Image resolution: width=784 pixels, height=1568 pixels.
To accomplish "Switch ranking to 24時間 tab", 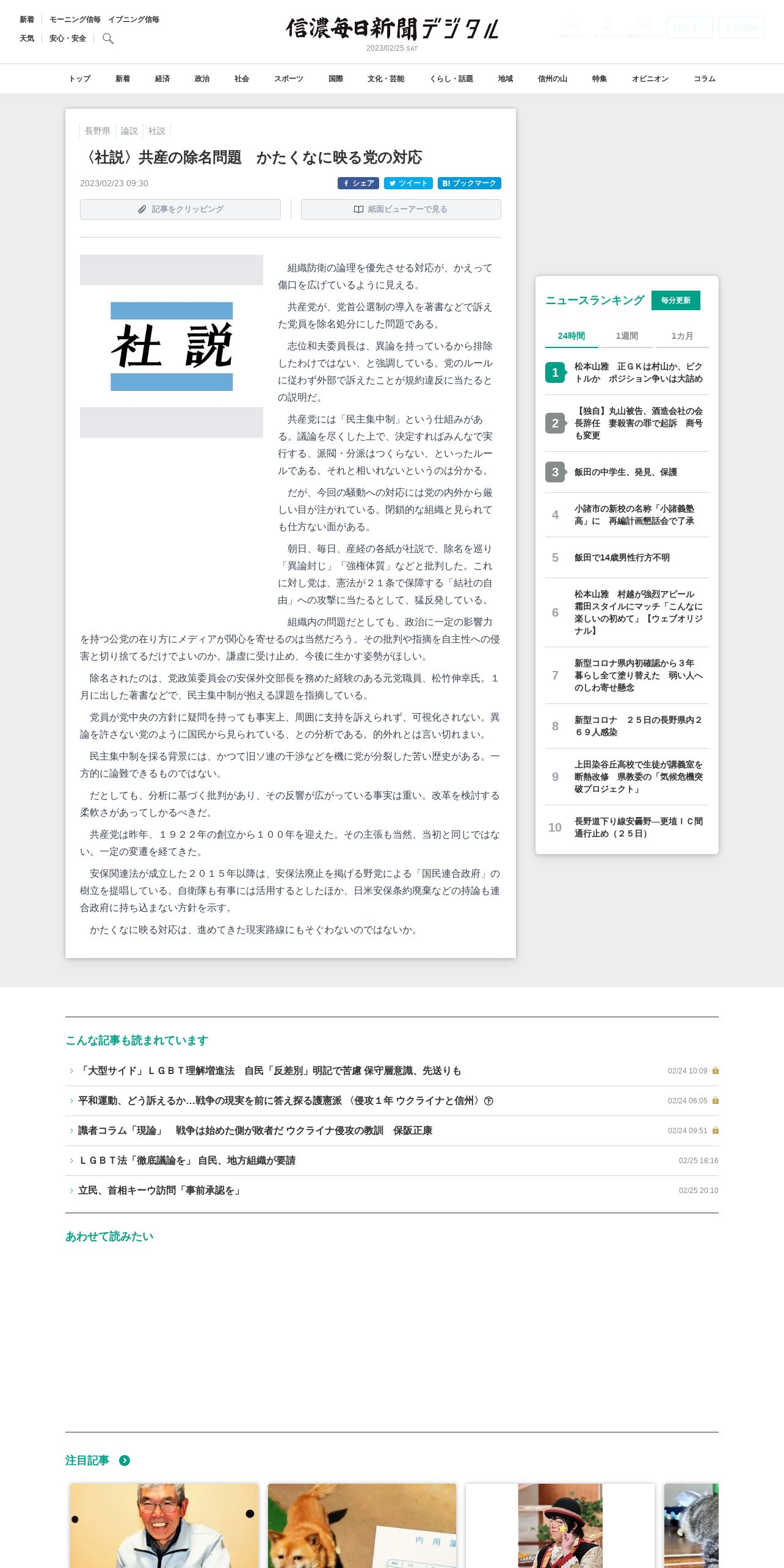I will coord(572,336).
